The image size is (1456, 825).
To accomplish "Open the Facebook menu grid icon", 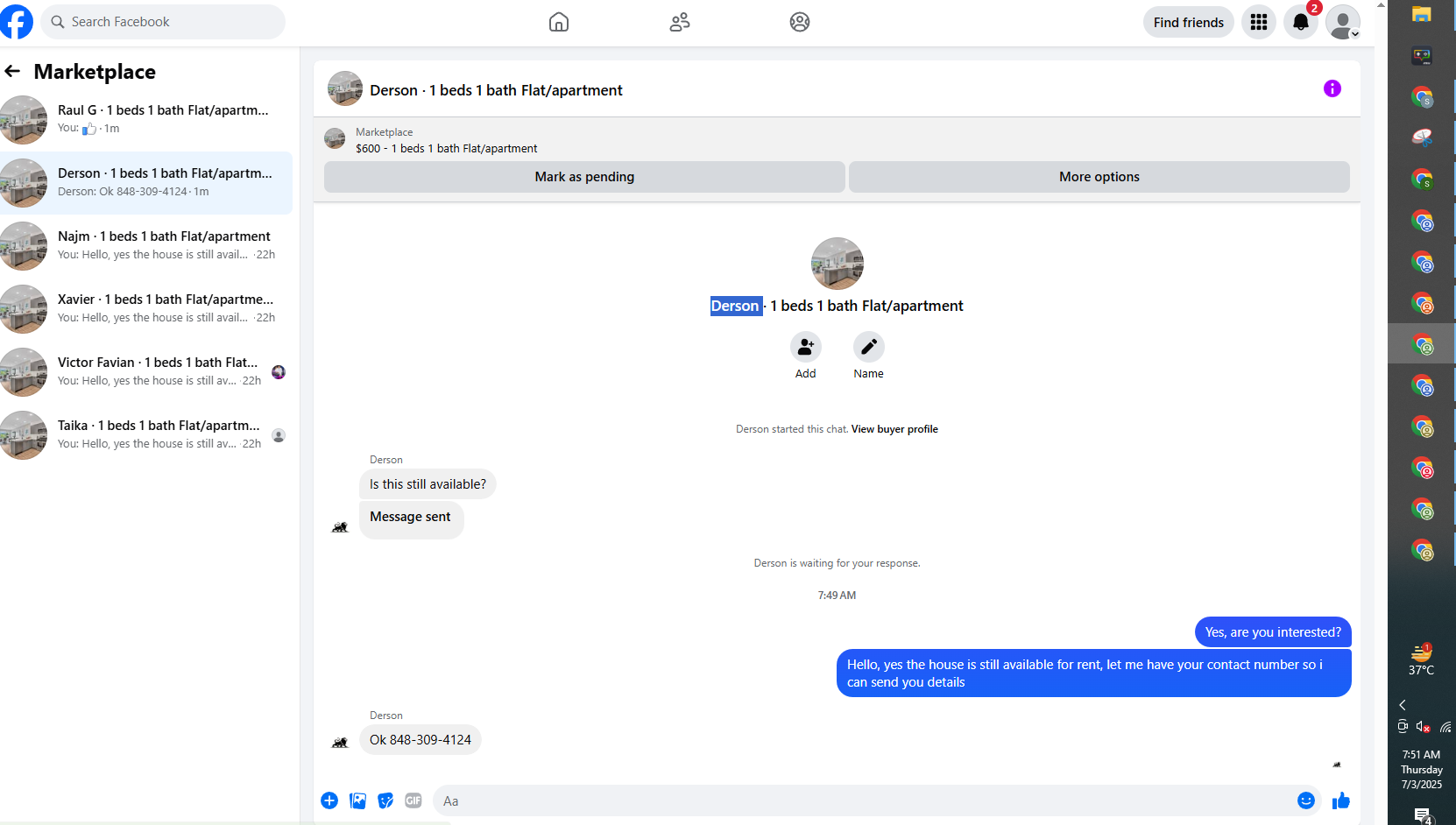I will (x=1259, y=22).
